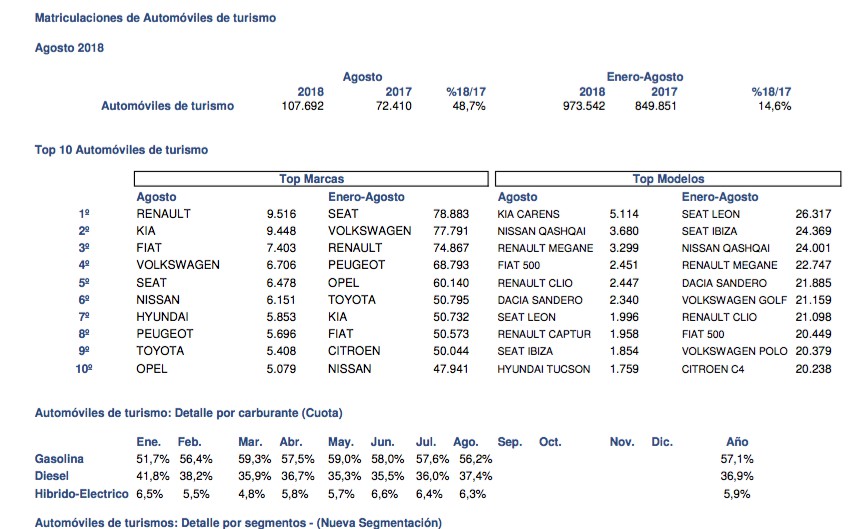Click SEAT LEON year-to-date value 26.317
862x529 pixels.
point(813,214)
